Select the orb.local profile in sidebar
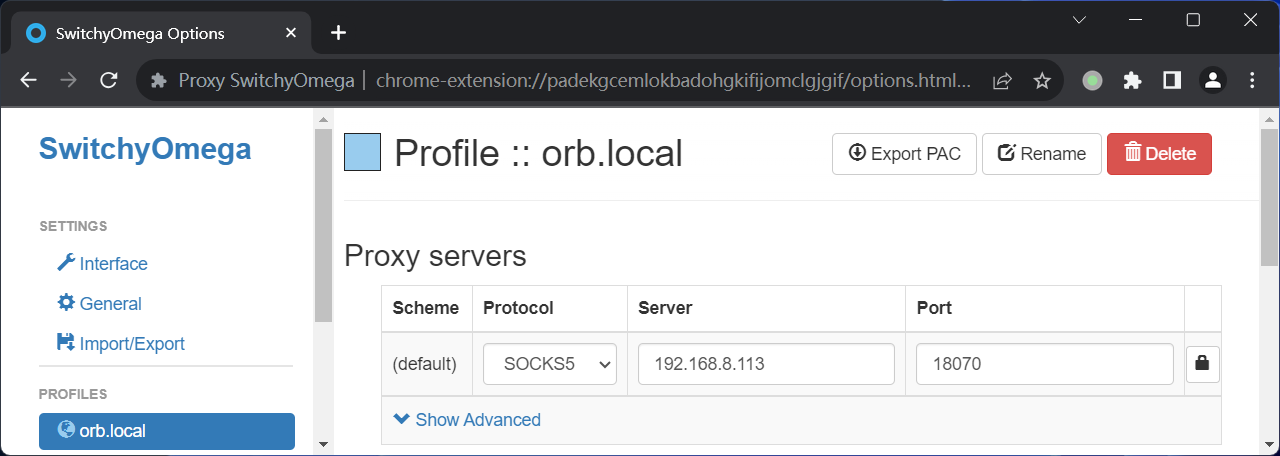This screenshot has height=456, width=1280. (167, 431)
